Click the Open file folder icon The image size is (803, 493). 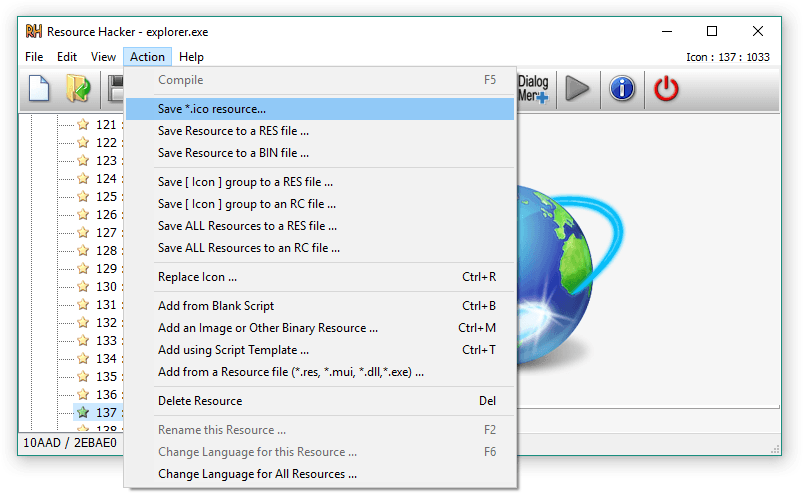[x=78, y=89]
